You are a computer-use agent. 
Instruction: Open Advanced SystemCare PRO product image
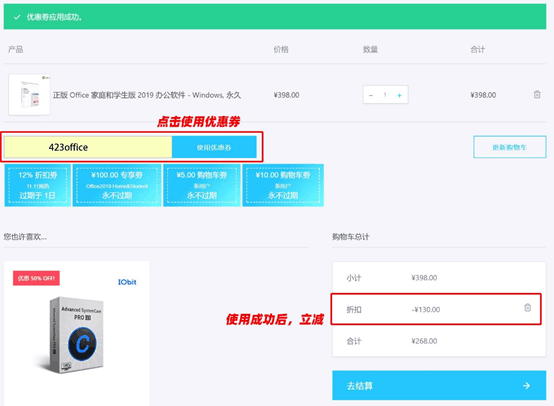(77, 334)
